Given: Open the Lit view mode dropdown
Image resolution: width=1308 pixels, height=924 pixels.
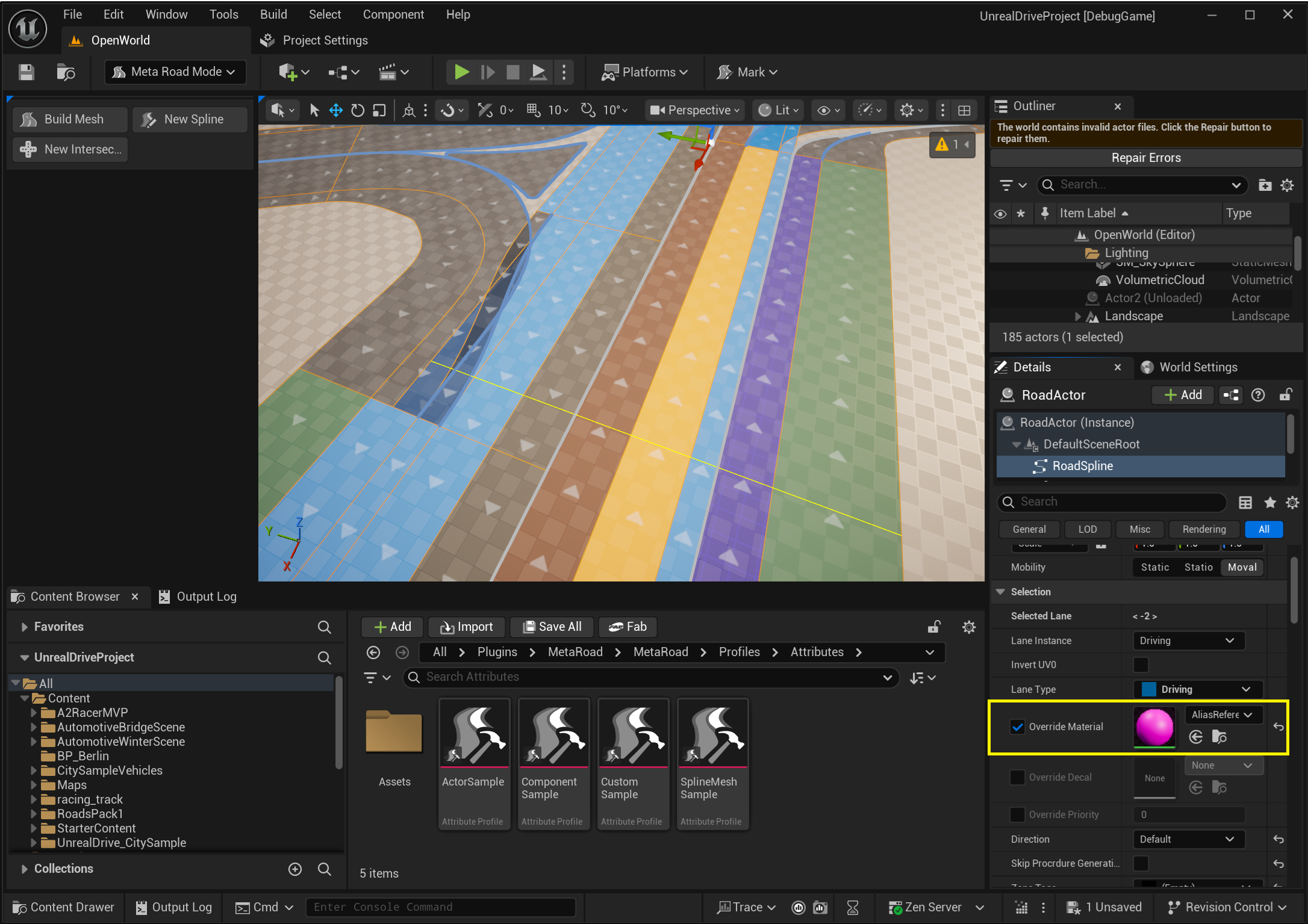Looking at the screenshot, I should point(777,110).
